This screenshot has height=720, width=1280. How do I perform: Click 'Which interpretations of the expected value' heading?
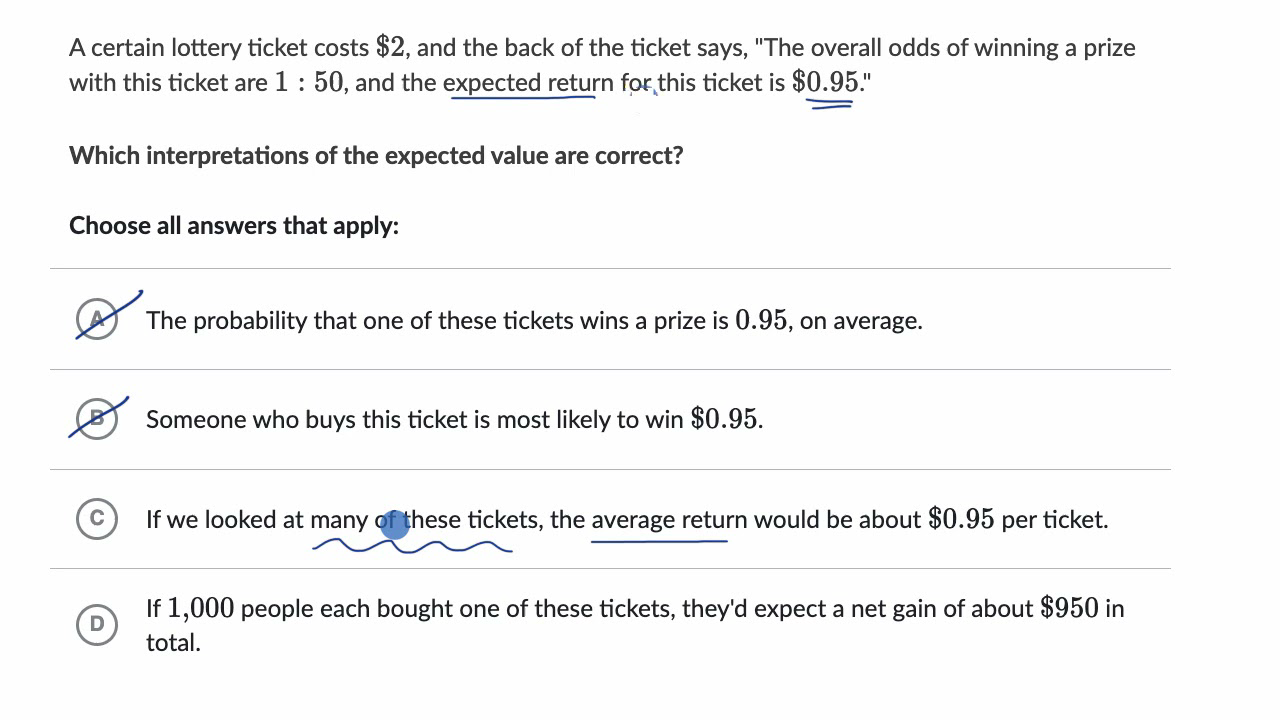306,156
